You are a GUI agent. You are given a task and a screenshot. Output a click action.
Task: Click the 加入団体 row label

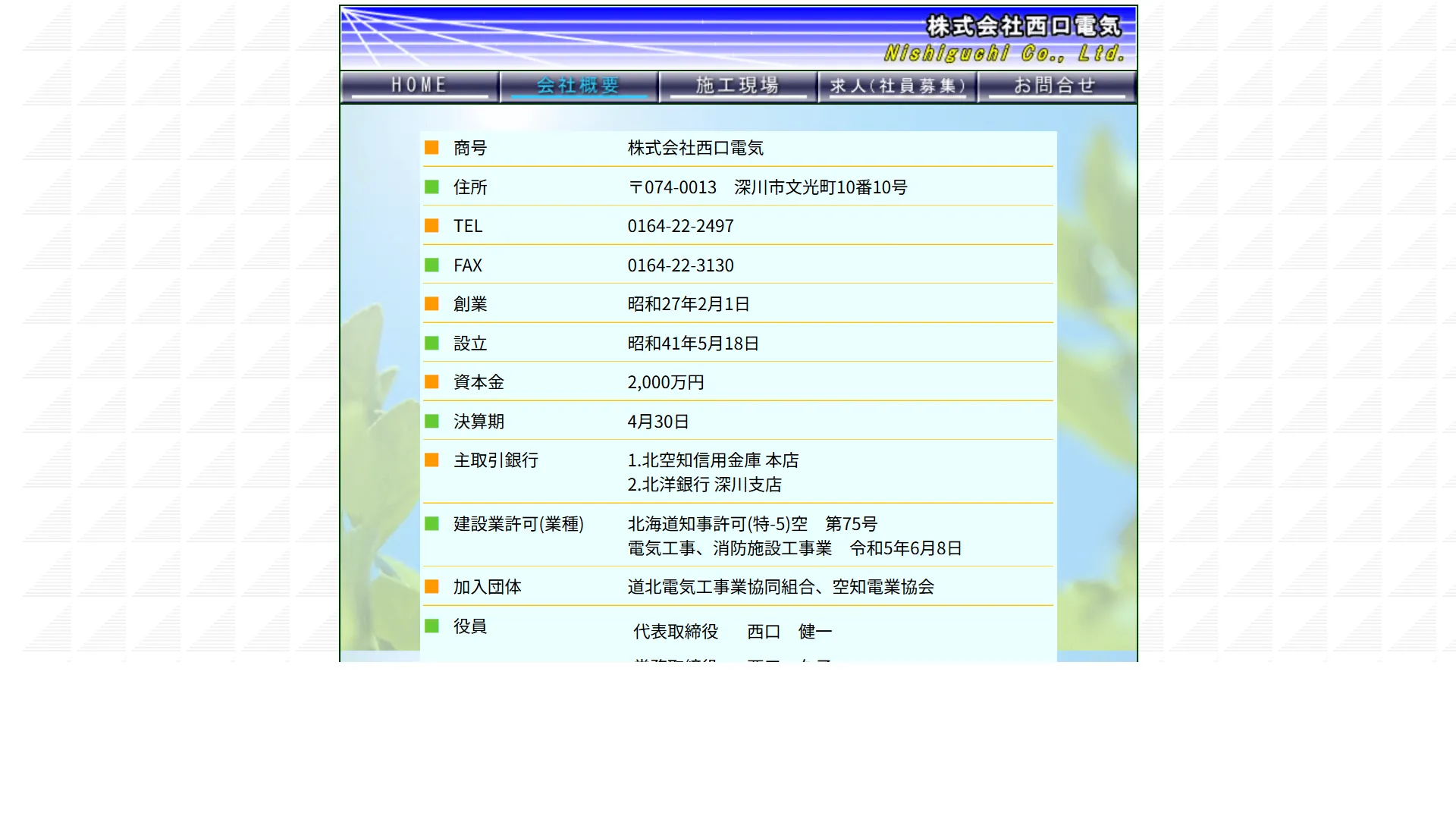click(488, 587)
